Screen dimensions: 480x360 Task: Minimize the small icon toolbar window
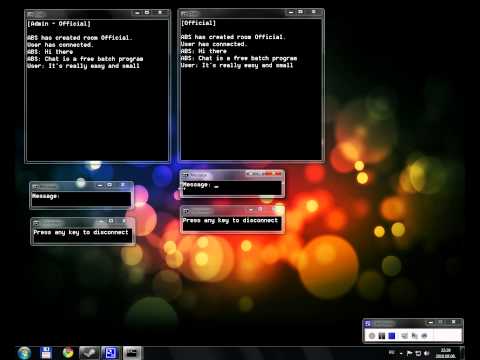tap(431, 323)
